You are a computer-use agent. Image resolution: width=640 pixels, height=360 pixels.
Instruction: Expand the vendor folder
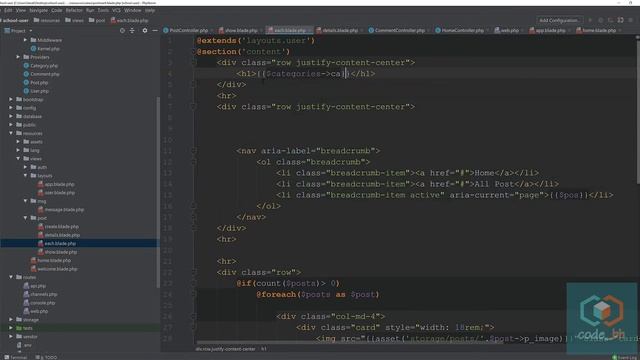point(11,337)
